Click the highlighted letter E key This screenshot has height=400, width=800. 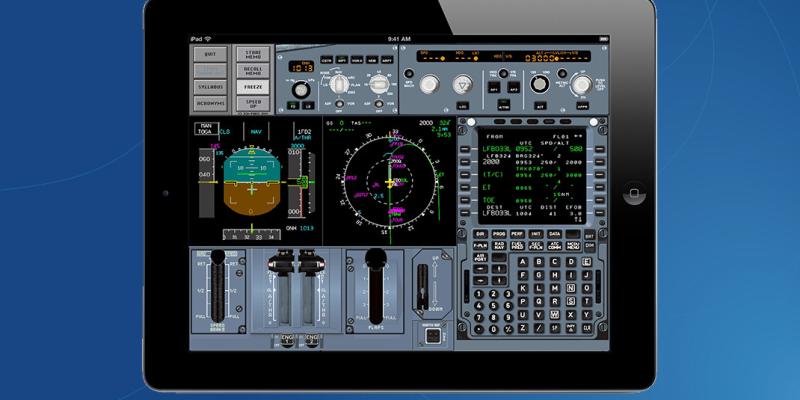point(587,262)
